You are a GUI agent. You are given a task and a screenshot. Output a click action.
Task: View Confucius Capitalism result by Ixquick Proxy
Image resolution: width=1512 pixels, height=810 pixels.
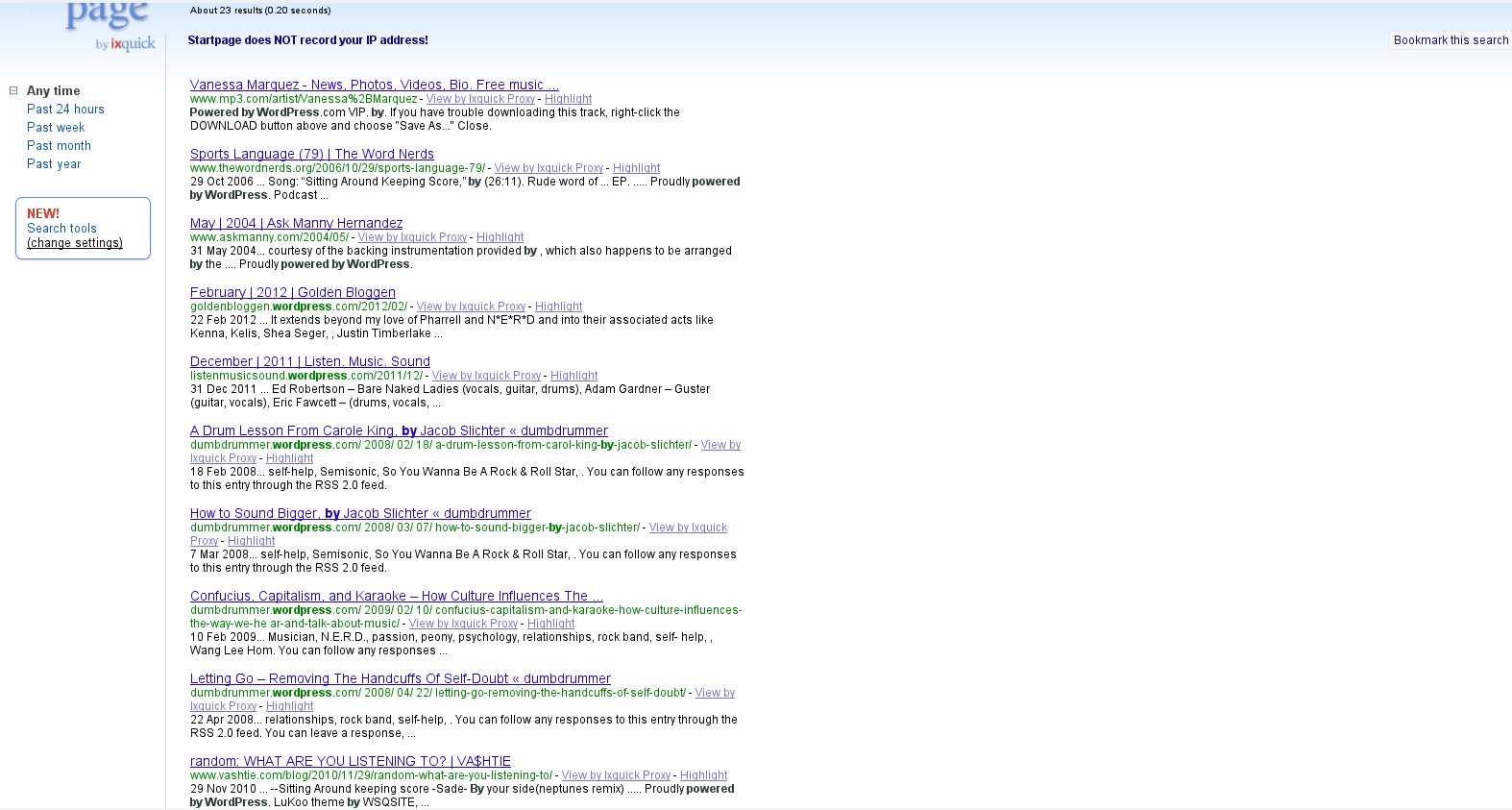(463, 624)
